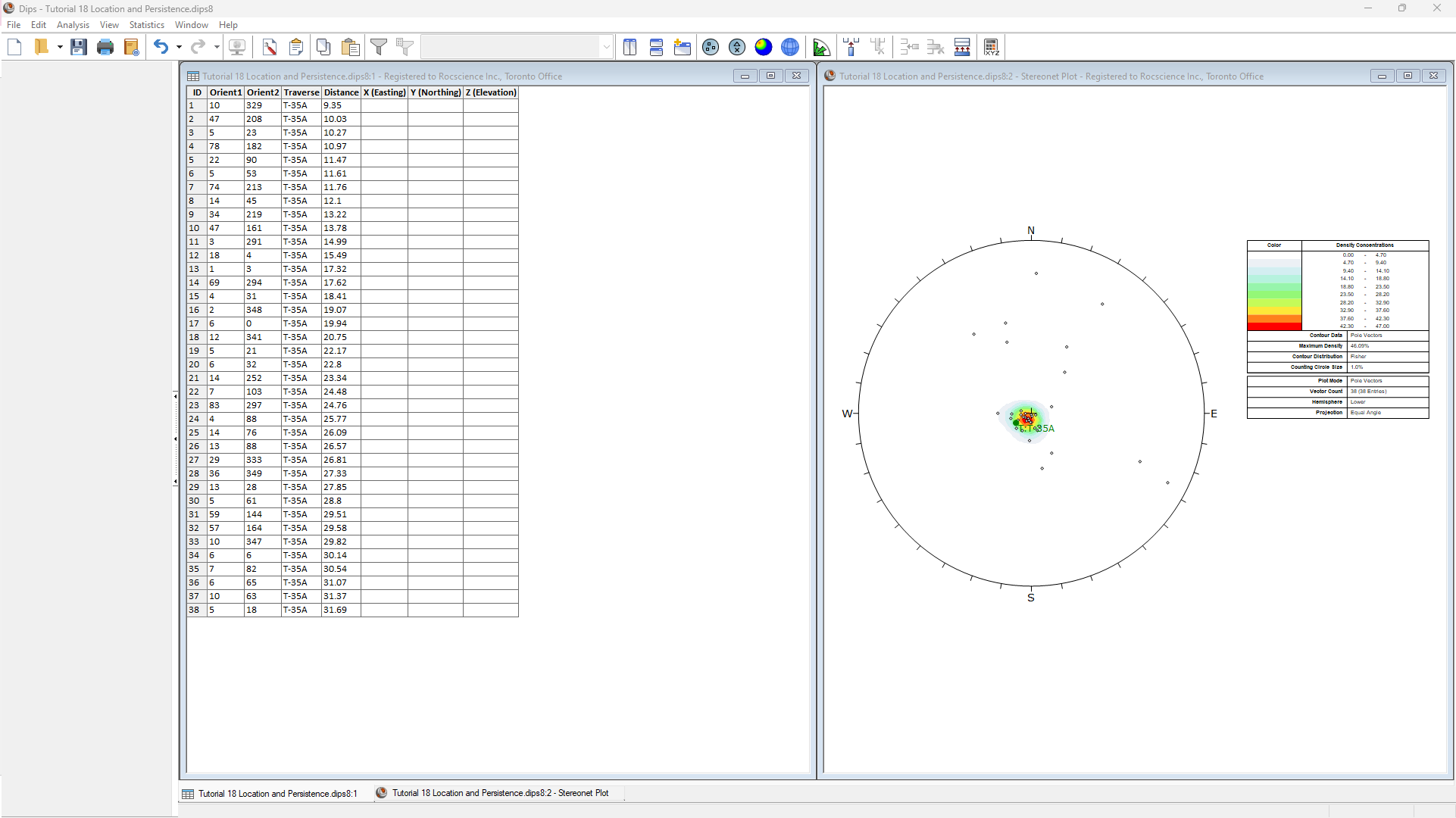Open the pole plot circle icon
This screenshot has width=1456, height=818.
(711, 47)
